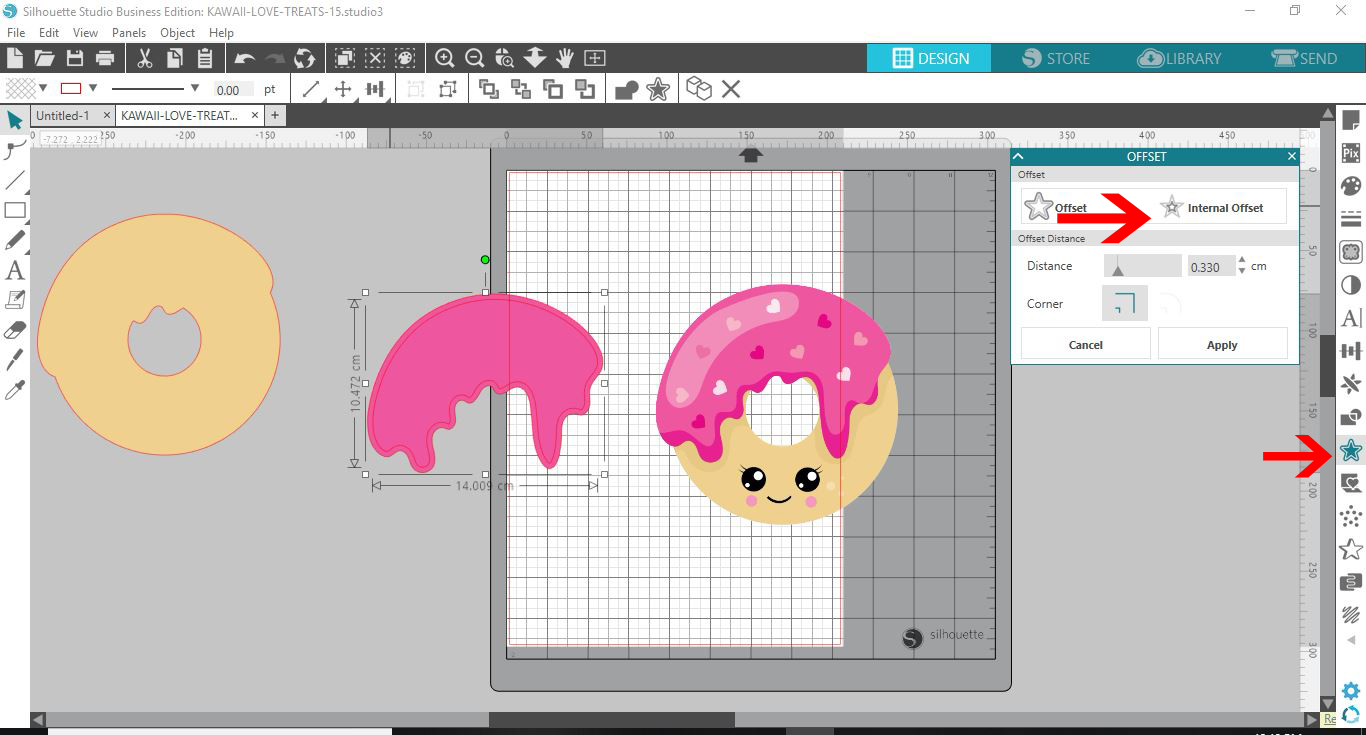Choose the Rectangle drawing tool

(15, 210)
